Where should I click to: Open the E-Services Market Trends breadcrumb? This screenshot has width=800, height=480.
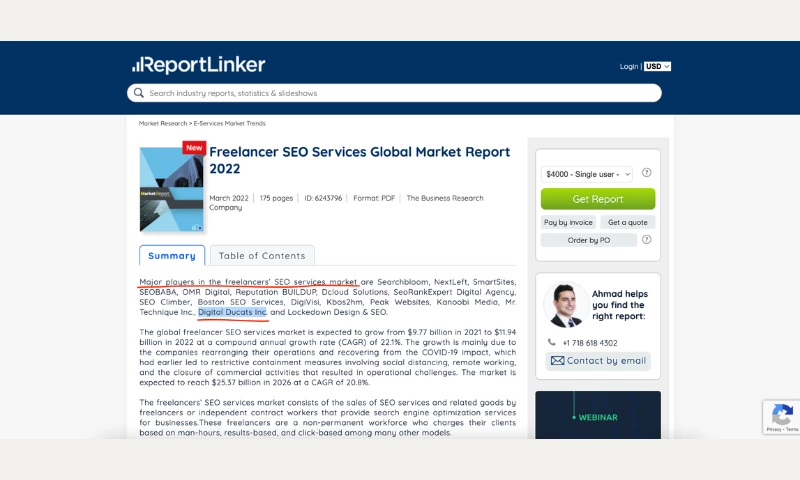point(230,123)
